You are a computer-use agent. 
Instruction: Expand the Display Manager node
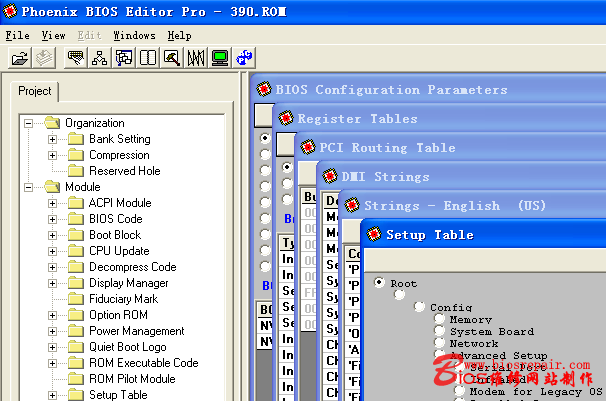52,284
